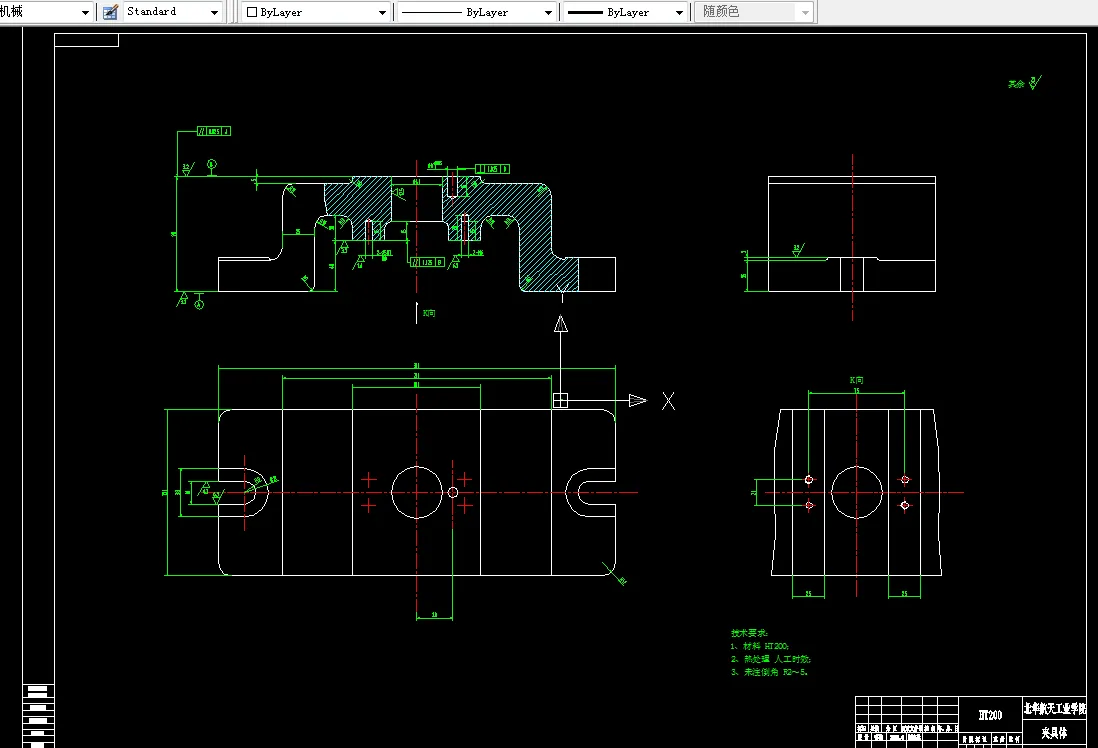The height and width of the screenshot is (748, 1098).
Task: Click the large circle in the K向 view
Action: click(857, 492)
